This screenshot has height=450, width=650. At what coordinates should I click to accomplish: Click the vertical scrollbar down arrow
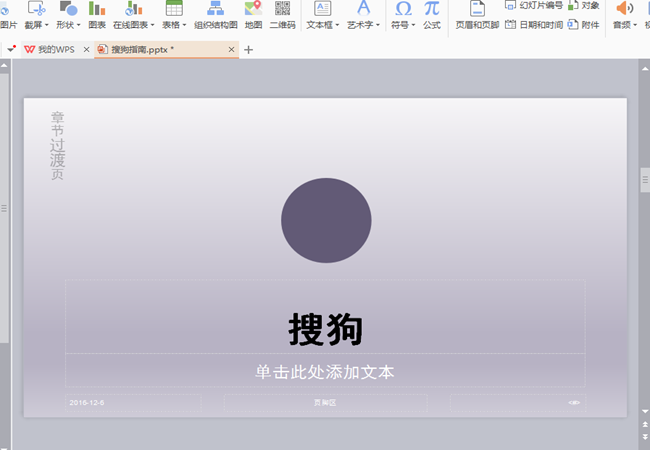point(645,411)
